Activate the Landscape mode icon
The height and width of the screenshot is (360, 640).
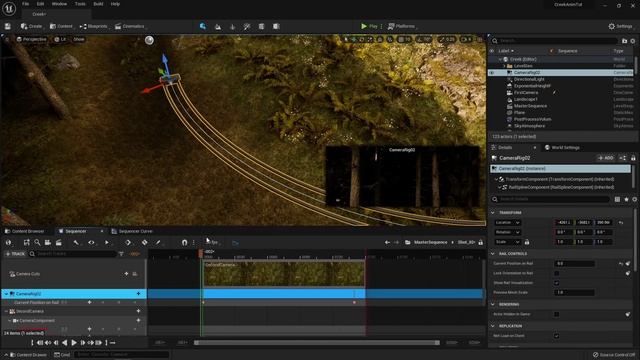[x=218, y=27]
